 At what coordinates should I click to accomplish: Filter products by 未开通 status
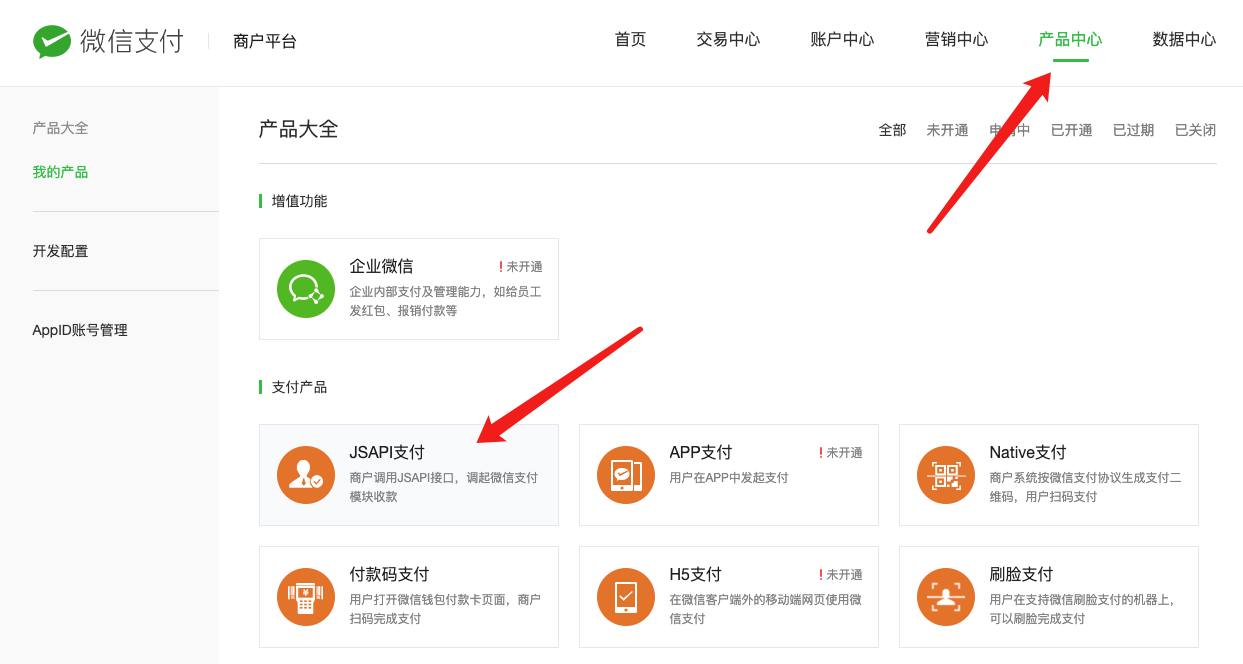pos(947,130)
